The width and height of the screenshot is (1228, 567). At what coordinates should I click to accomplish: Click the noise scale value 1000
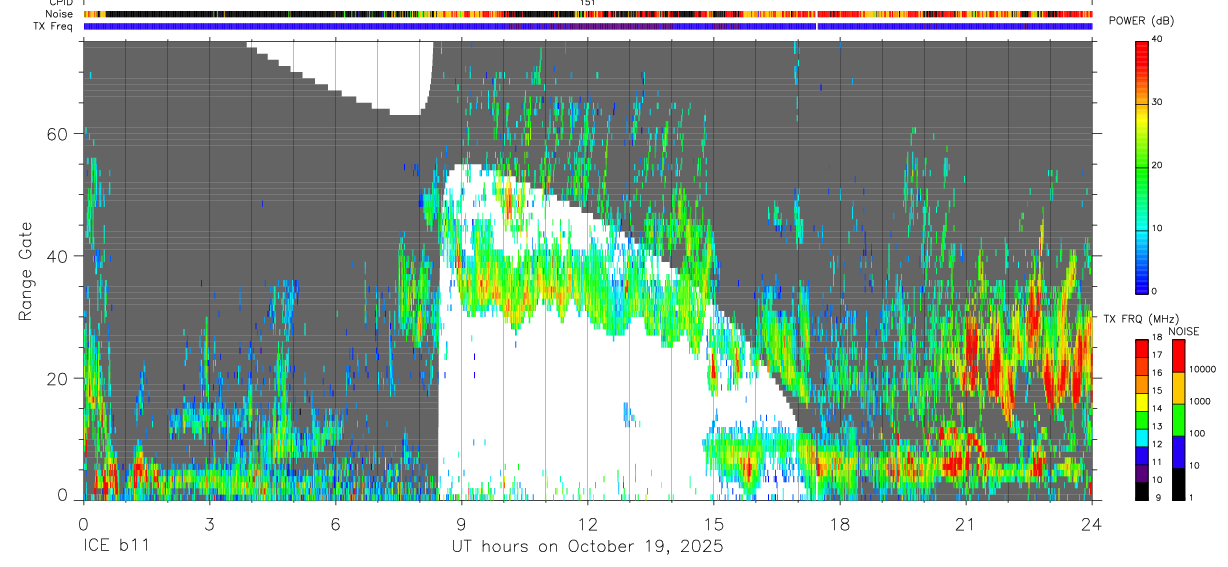[1199, 401]
